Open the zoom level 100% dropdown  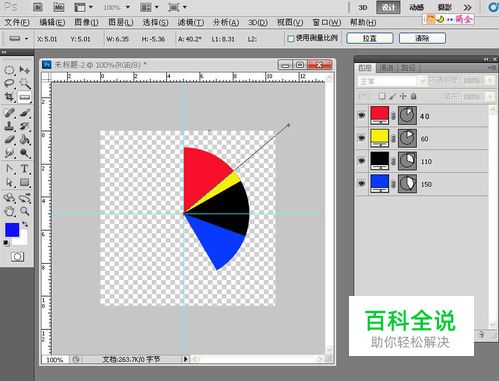click(x=128, y=7)
